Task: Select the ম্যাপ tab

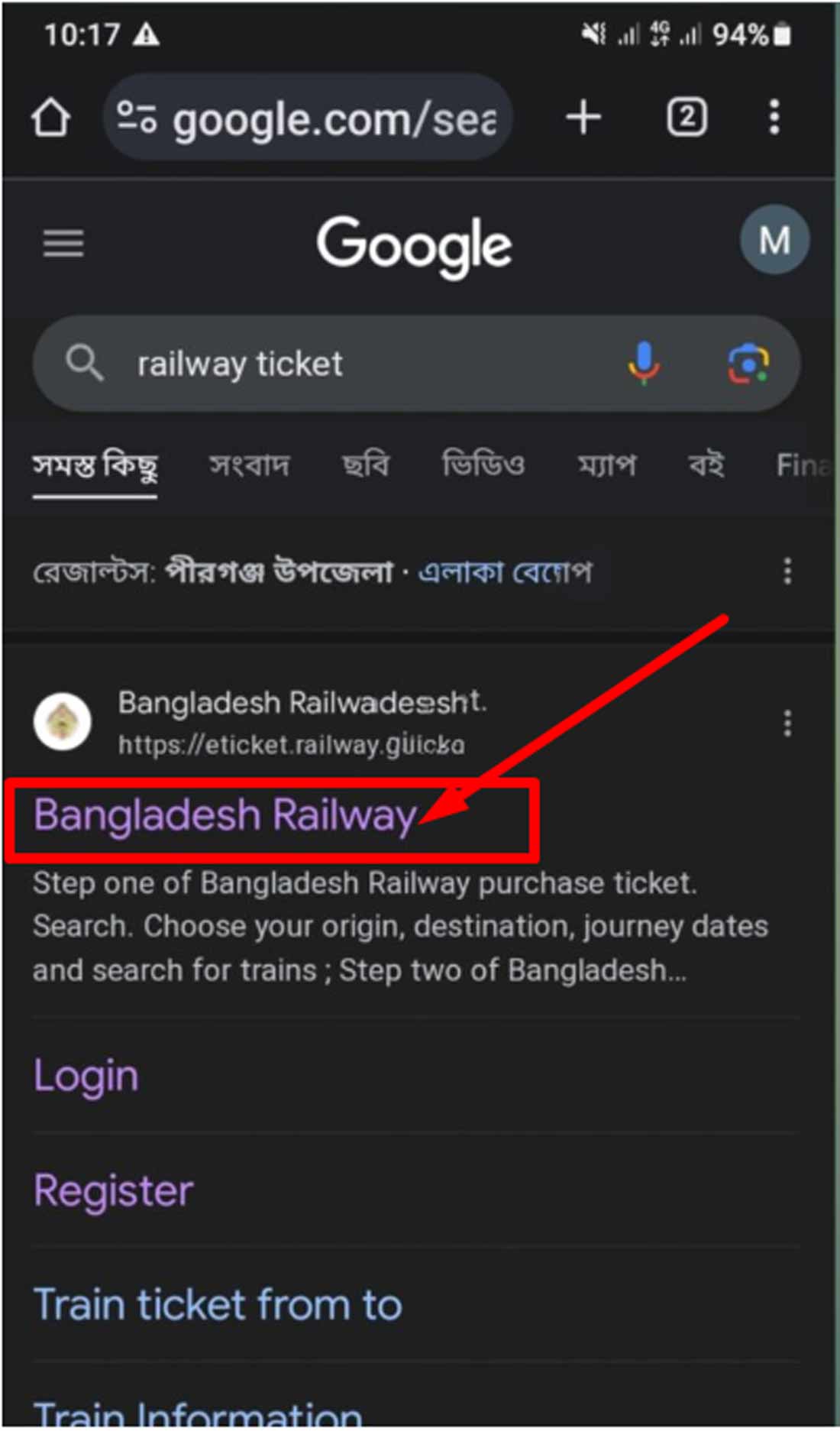Action: pyautogui.click(x=606, y=465)
